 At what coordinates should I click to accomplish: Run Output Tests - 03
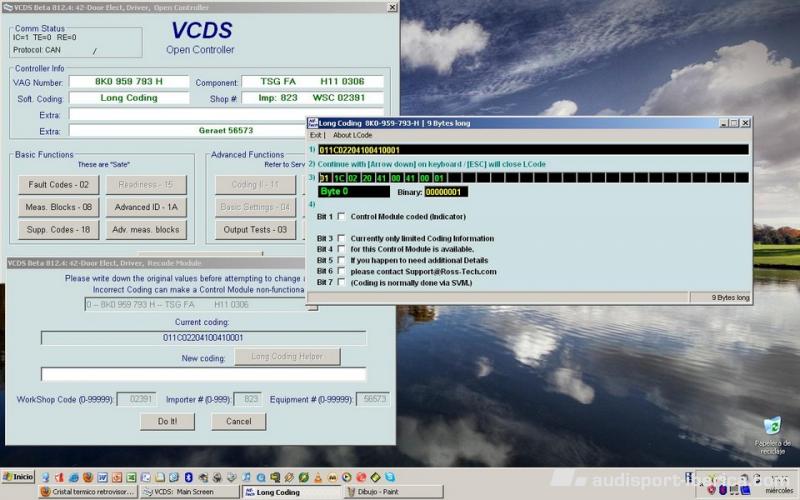[255, 230]
